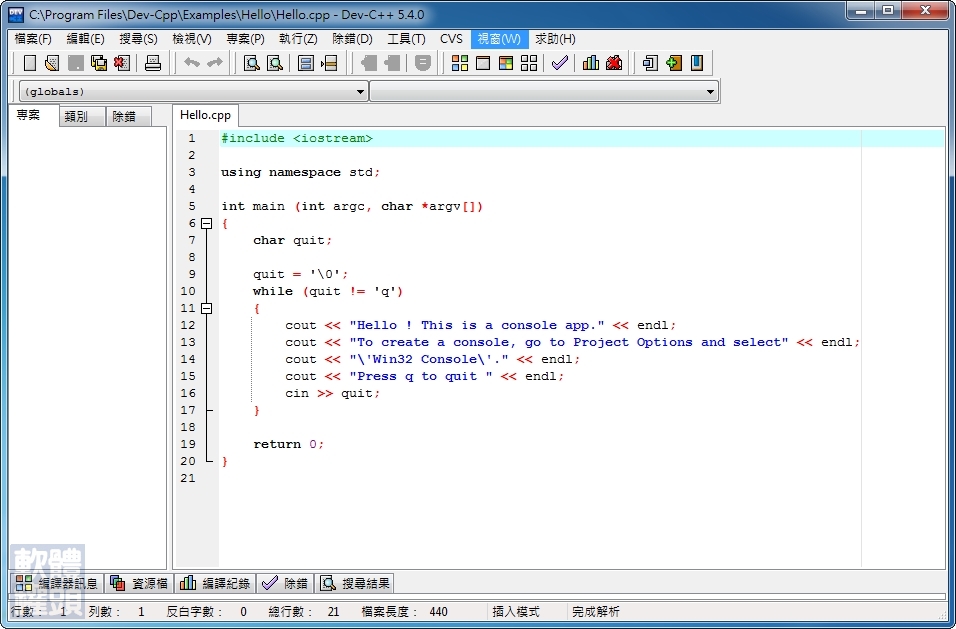Click the 'cin >> quit;' line
This screenshot has width=956, height=629.
point(332,394)
